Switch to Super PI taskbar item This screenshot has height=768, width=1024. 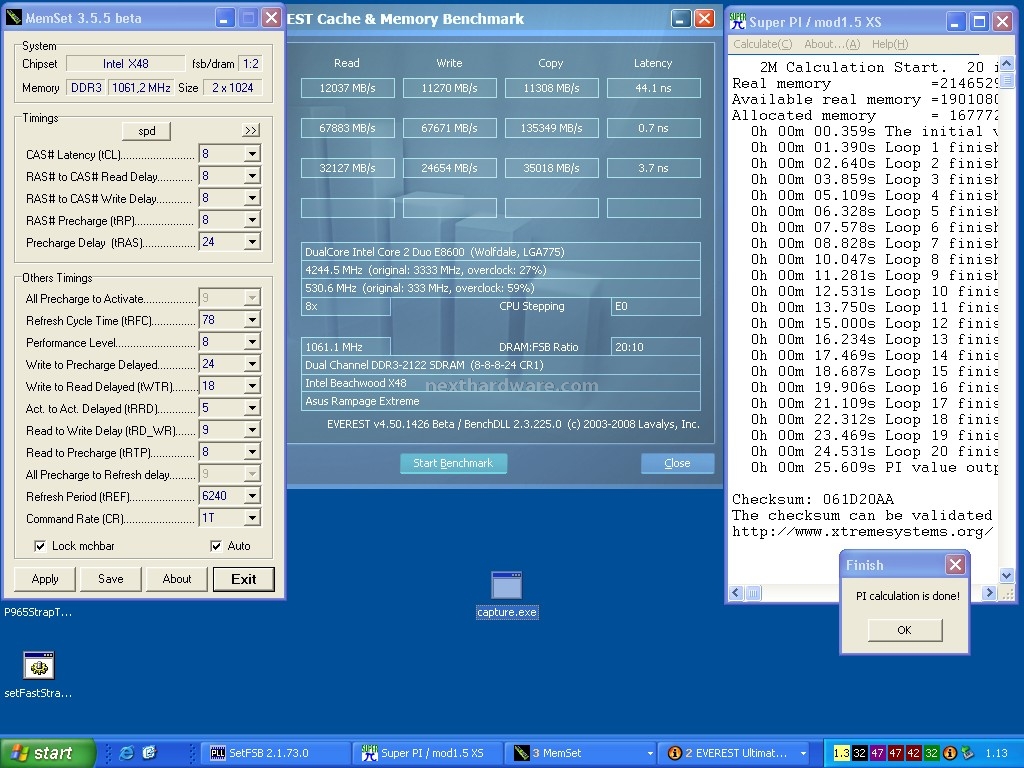coord(428,753)
